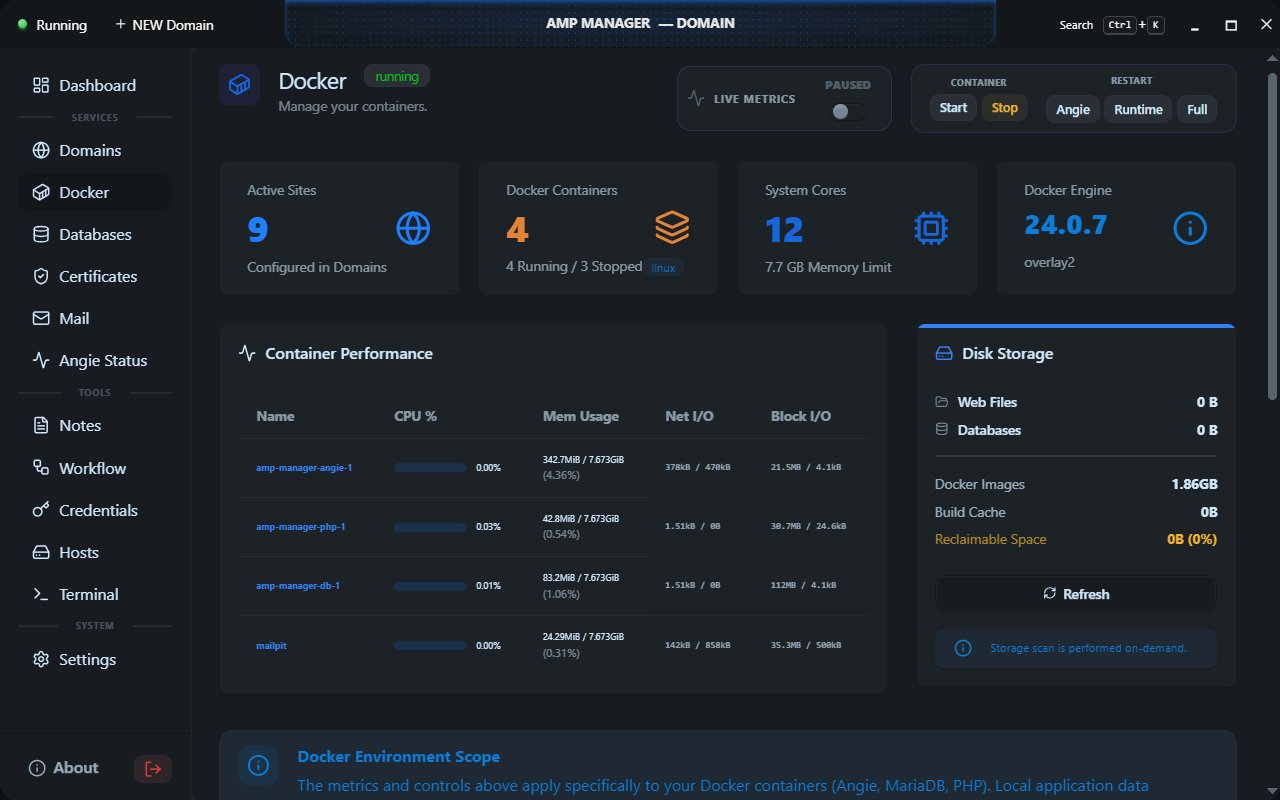Click the pulse icon beside LIVE METRICS
This screenshot has width=1280, height=800.
coord(697,99)
